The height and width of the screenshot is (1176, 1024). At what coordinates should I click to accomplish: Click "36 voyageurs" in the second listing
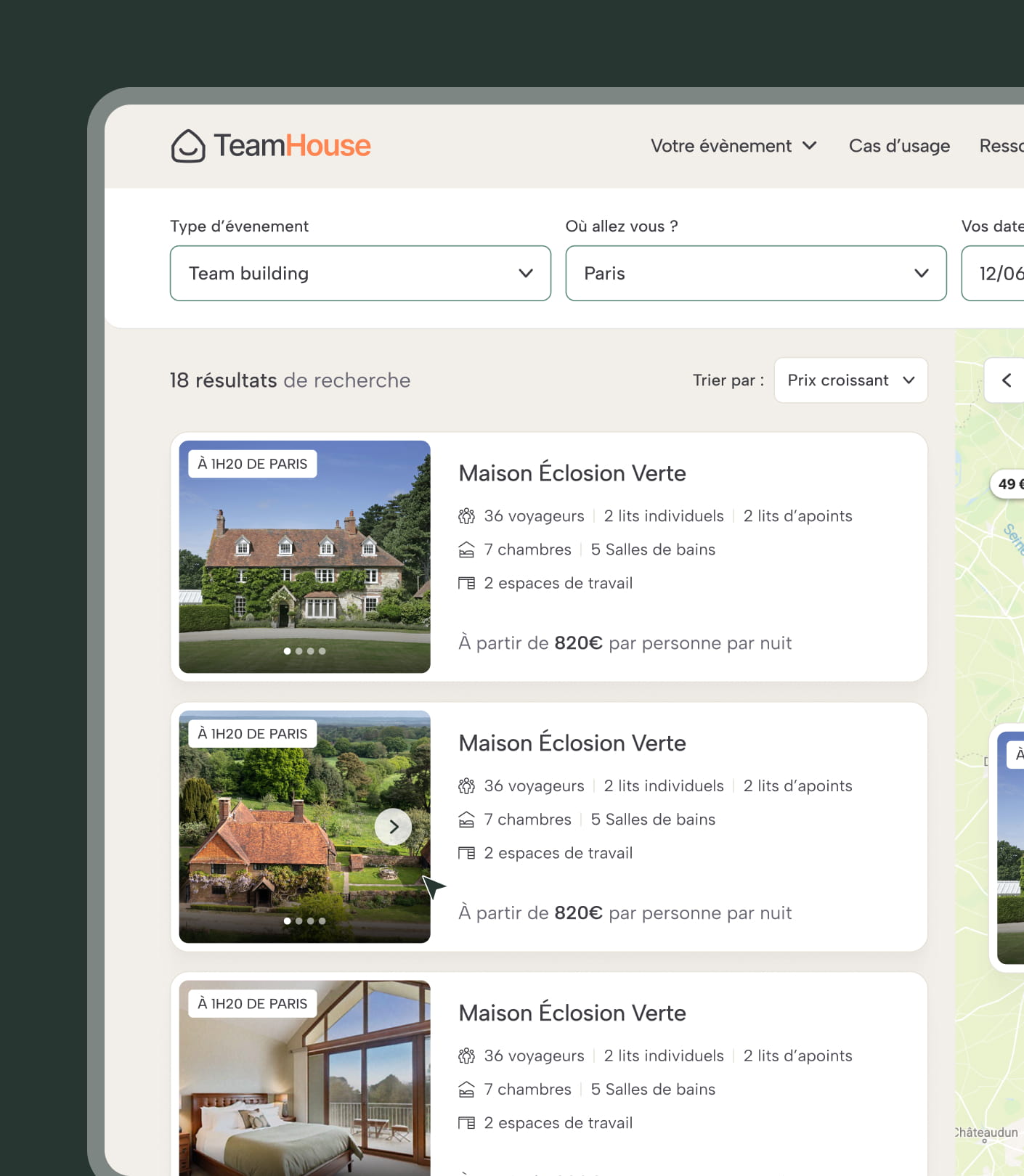click(x=534, y=786)
